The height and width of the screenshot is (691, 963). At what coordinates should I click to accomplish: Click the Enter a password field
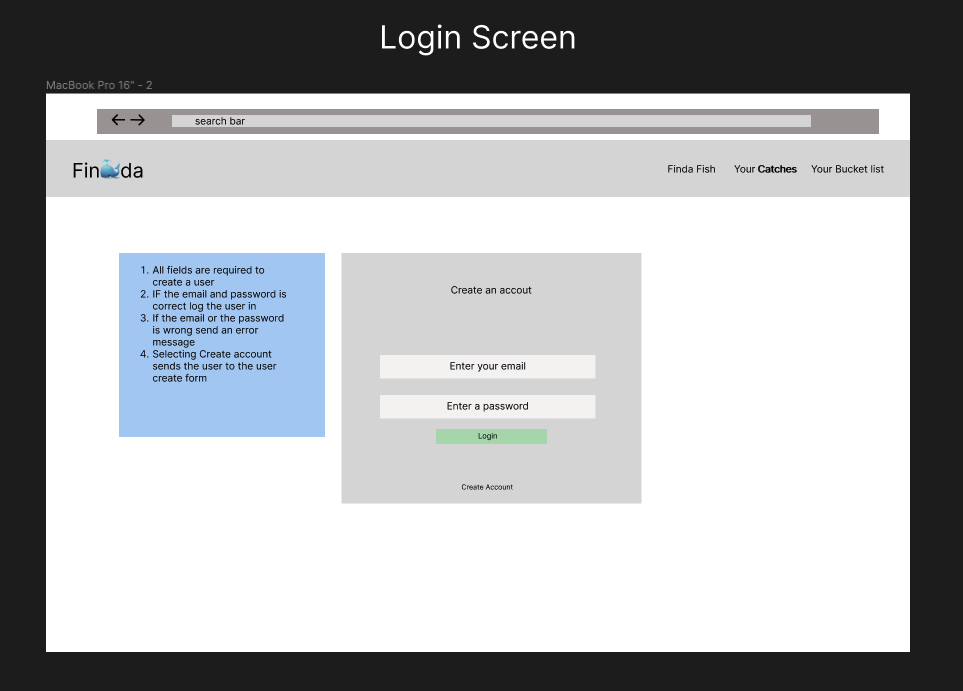coord(487,406)
